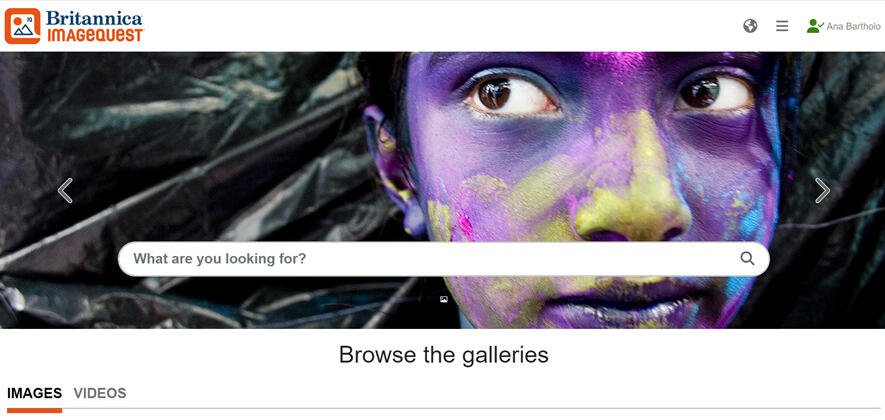Click the small image info icon on banner
885x420 pixels.
pos(444,299)
